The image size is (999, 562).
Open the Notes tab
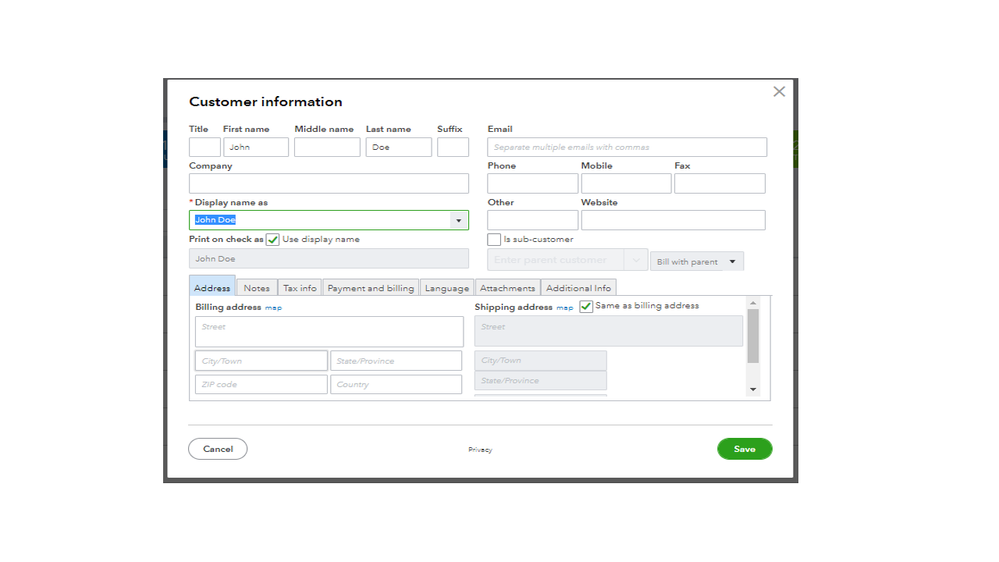[257, 288]
